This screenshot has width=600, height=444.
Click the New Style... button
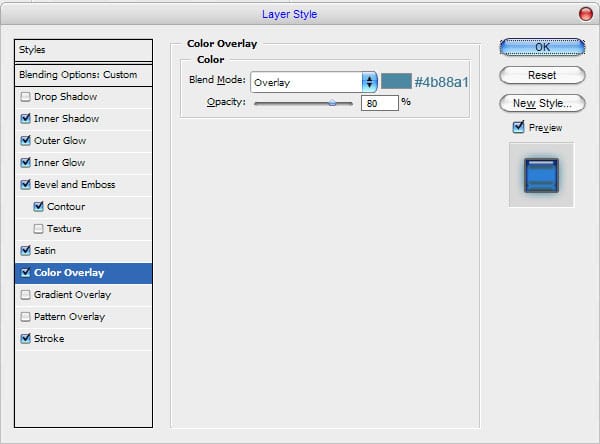coord(541,103)
